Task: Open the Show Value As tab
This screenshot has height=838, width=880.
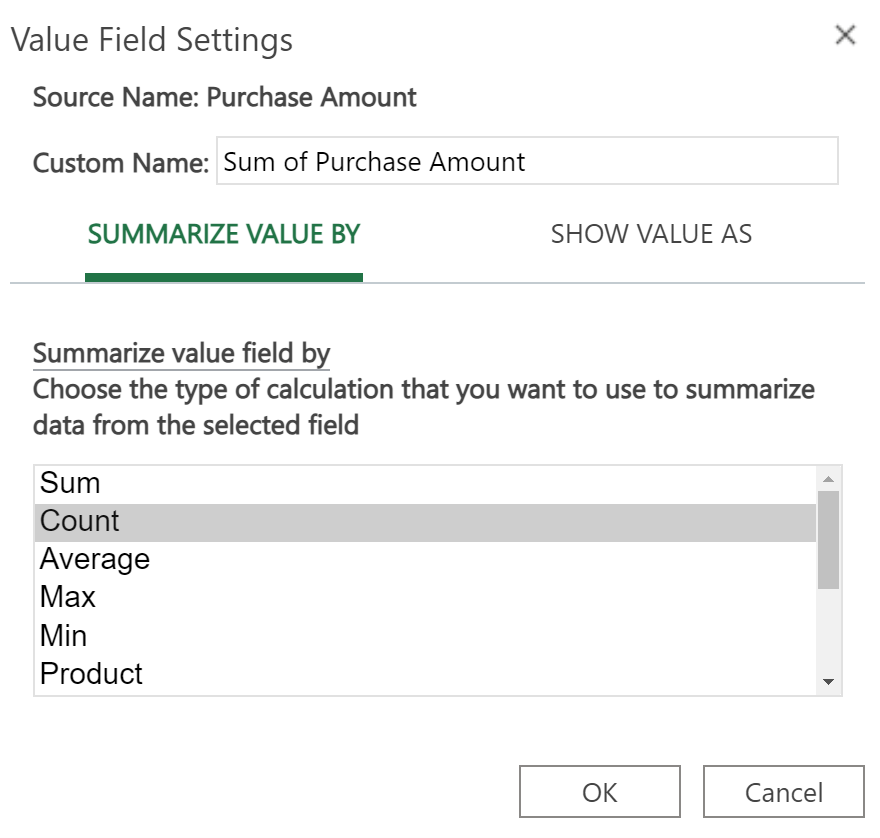Action: (651, 235)
